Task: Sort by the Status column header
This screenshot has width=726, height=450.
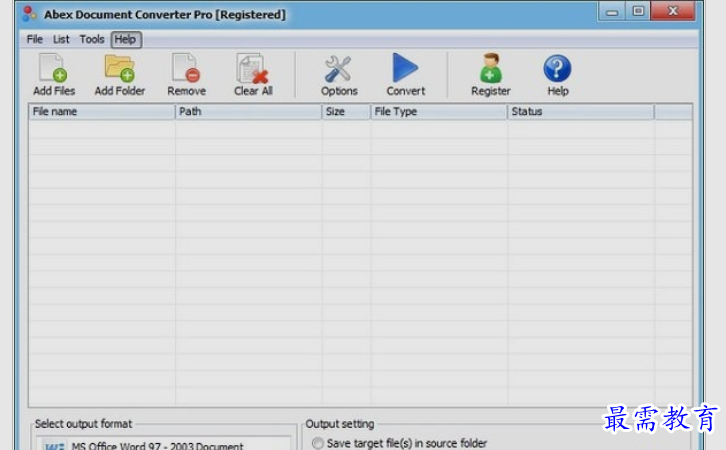Action: [x=581, y=112]
